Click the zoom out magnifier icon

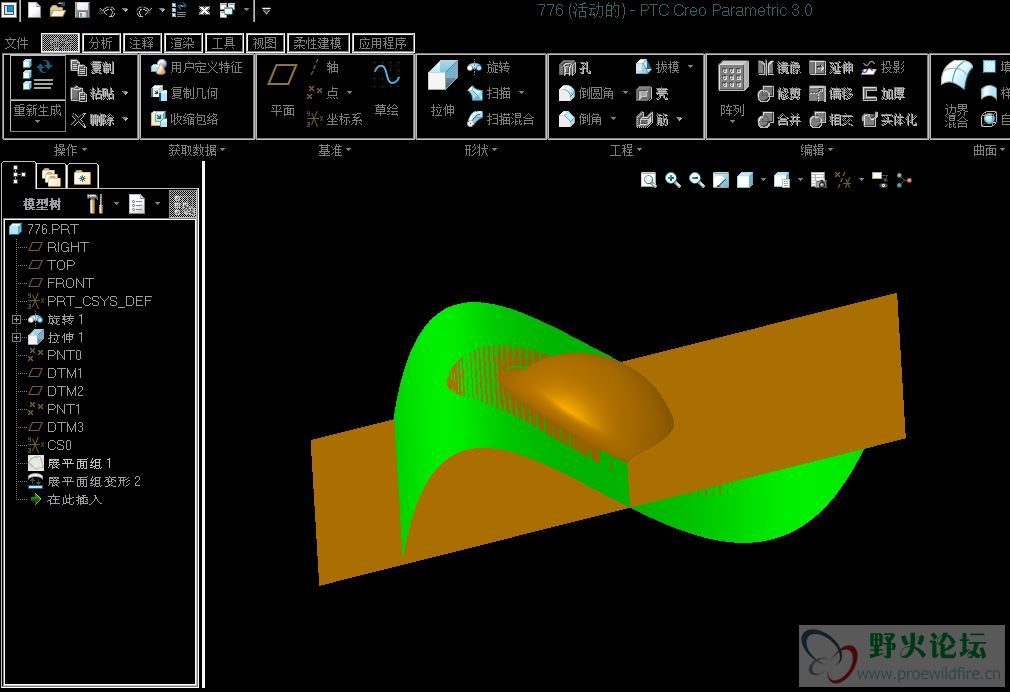click(x=696, y=180)
